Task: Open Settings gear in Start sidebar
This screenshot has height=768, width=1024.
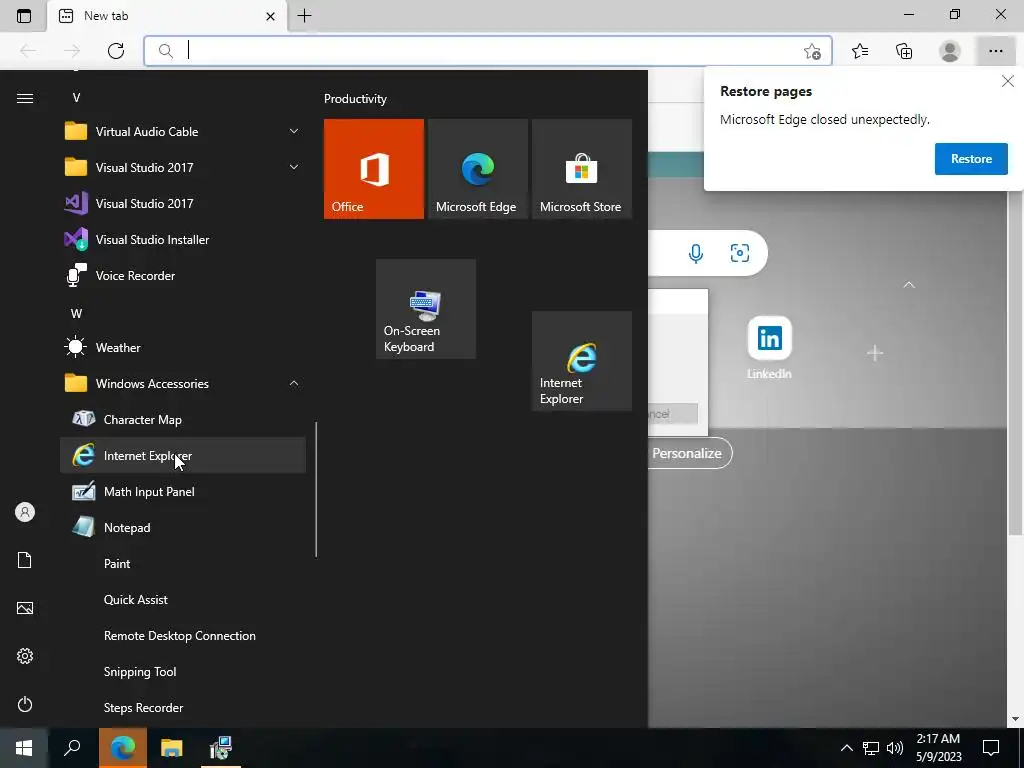Action: tap(25, 656)
